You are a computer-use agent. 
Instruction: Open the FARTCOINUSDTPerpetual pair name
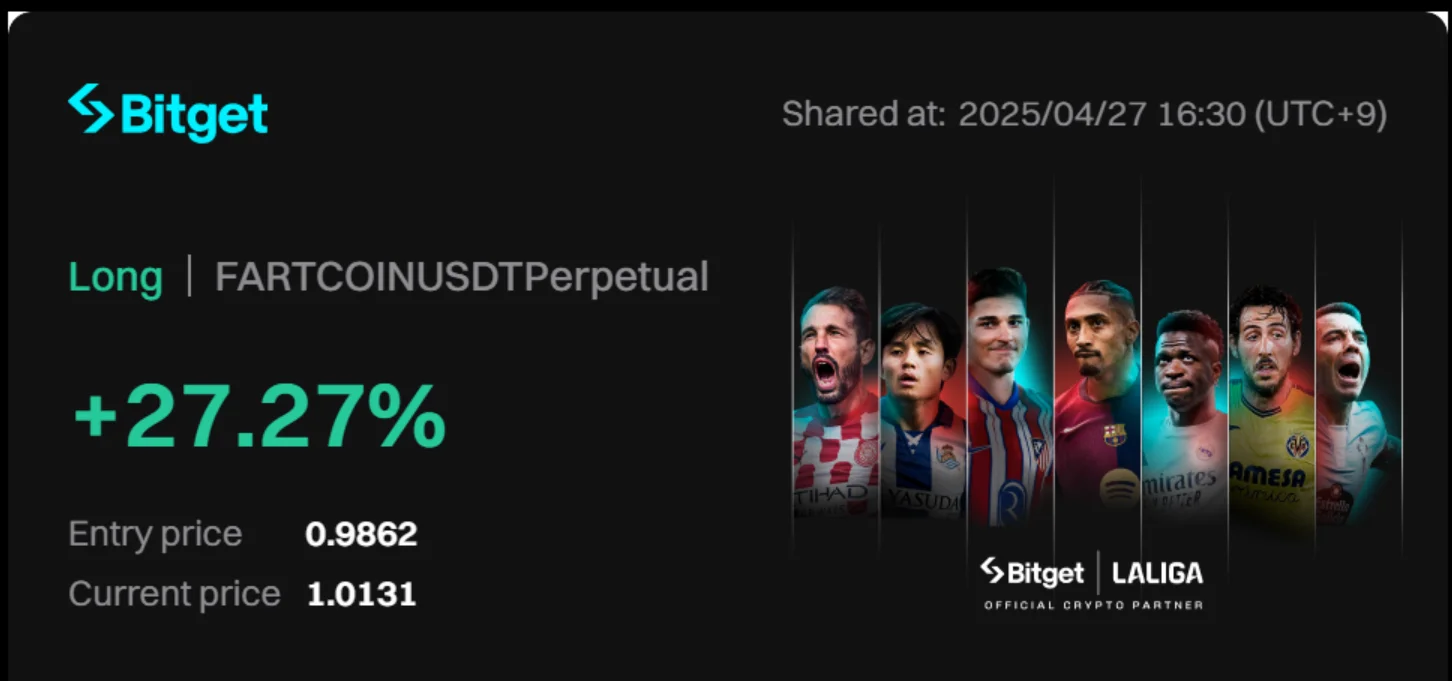click(462, 277)
